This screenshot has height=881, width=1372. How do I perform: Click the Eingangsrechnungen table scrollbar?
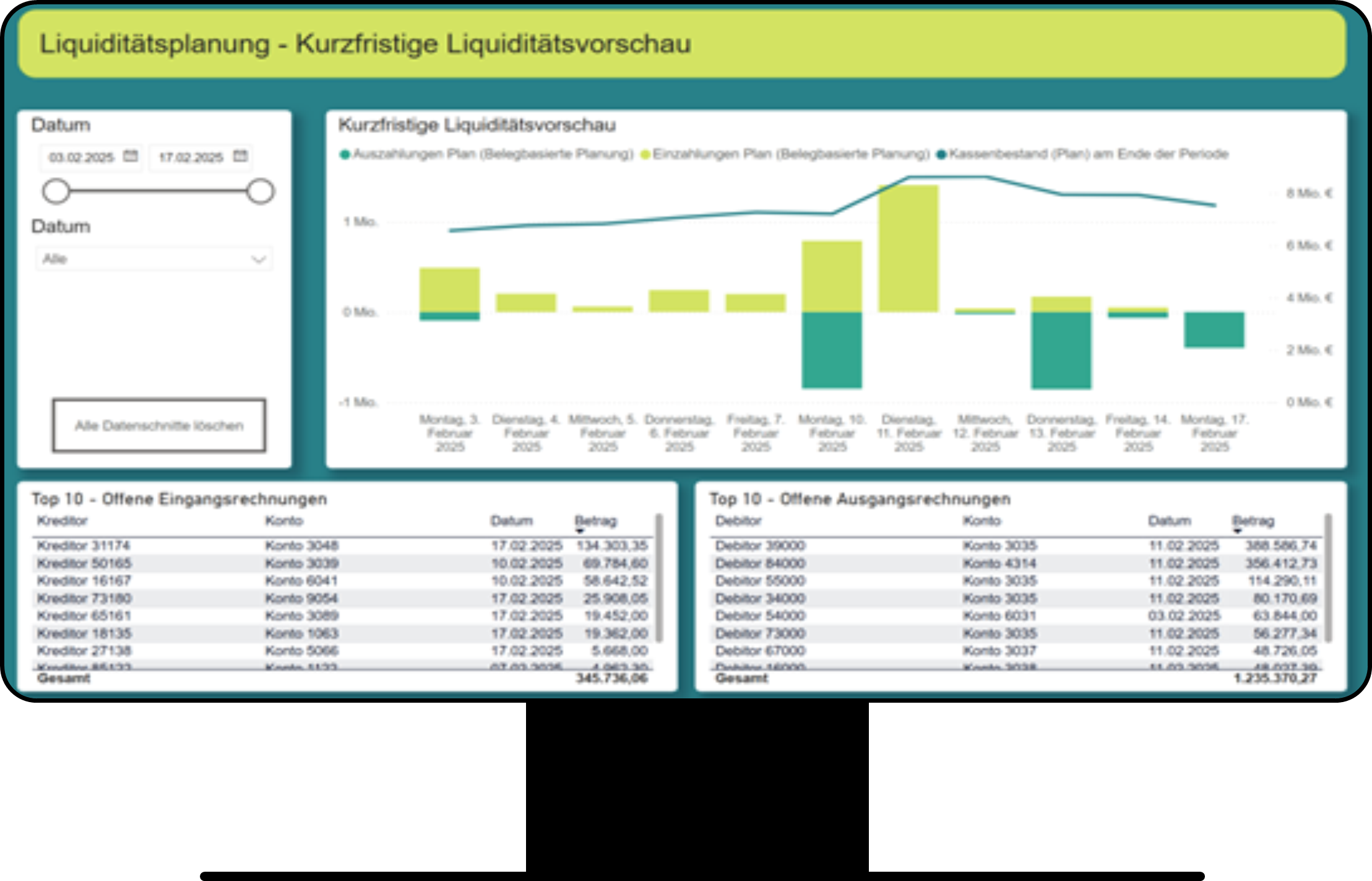point(659,577)
